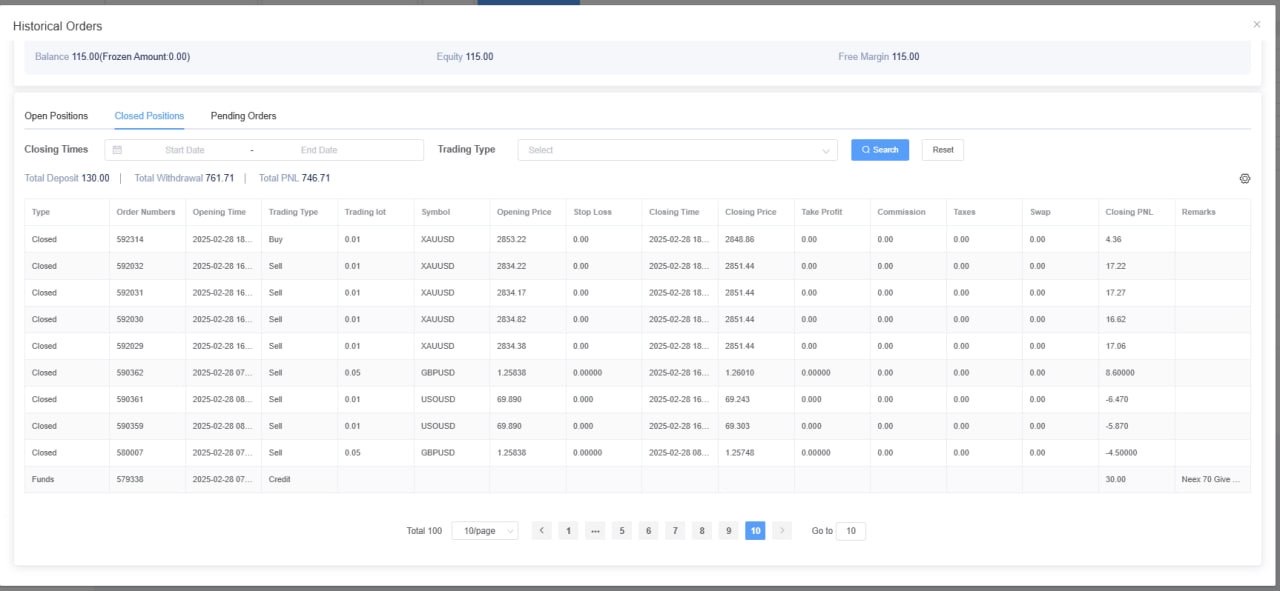Switch to Open Positions tab
This screenshot has height=591, width=1280.
(56, 116)
